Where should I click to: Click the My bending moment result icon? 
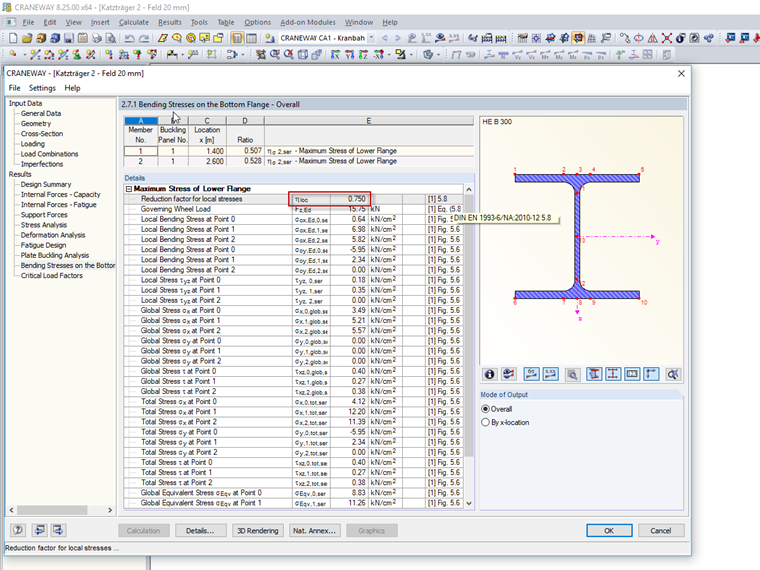click(559, 54)
